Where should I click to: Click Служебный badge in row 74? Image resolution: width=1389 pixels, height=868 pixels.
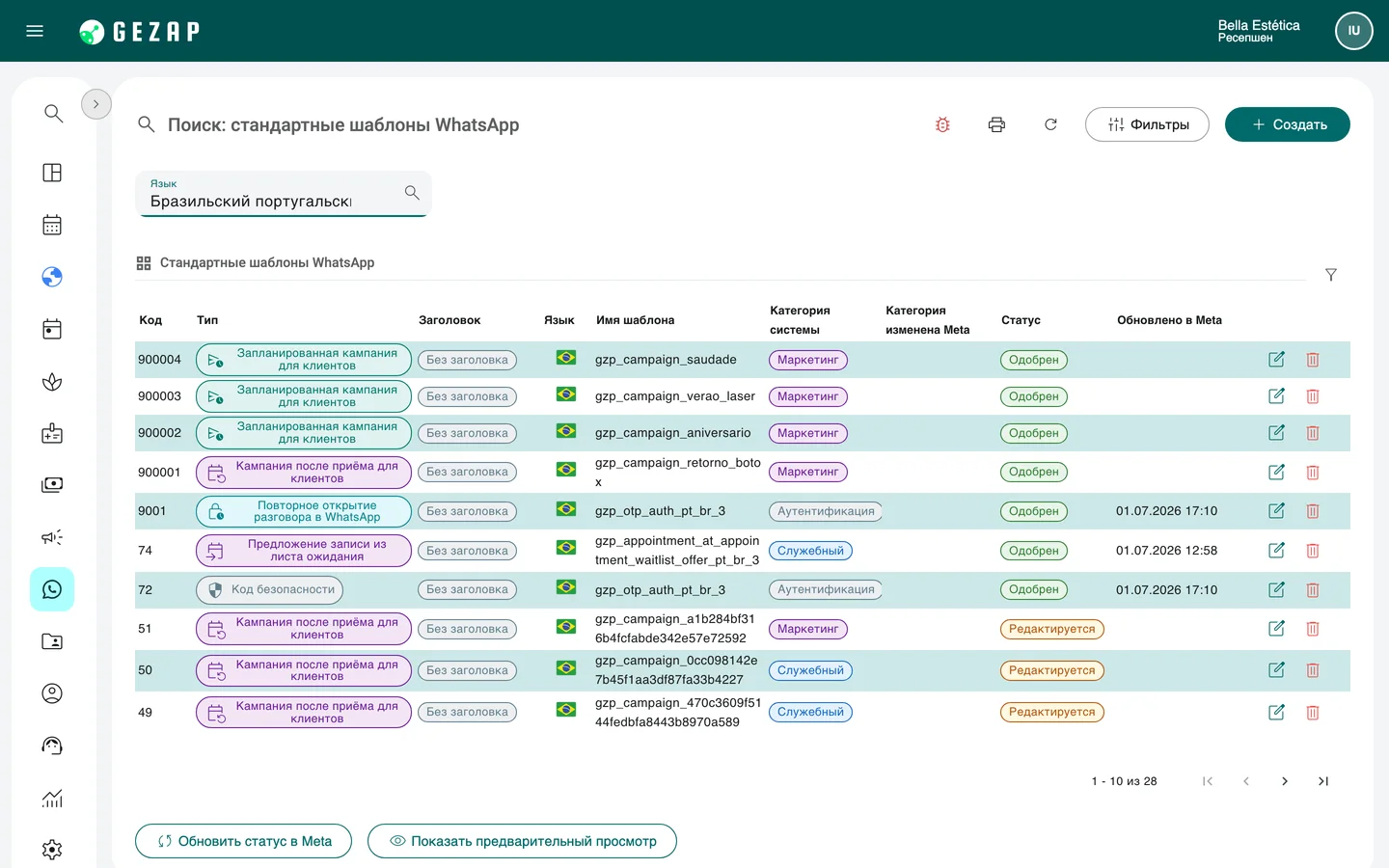(810, 551)
